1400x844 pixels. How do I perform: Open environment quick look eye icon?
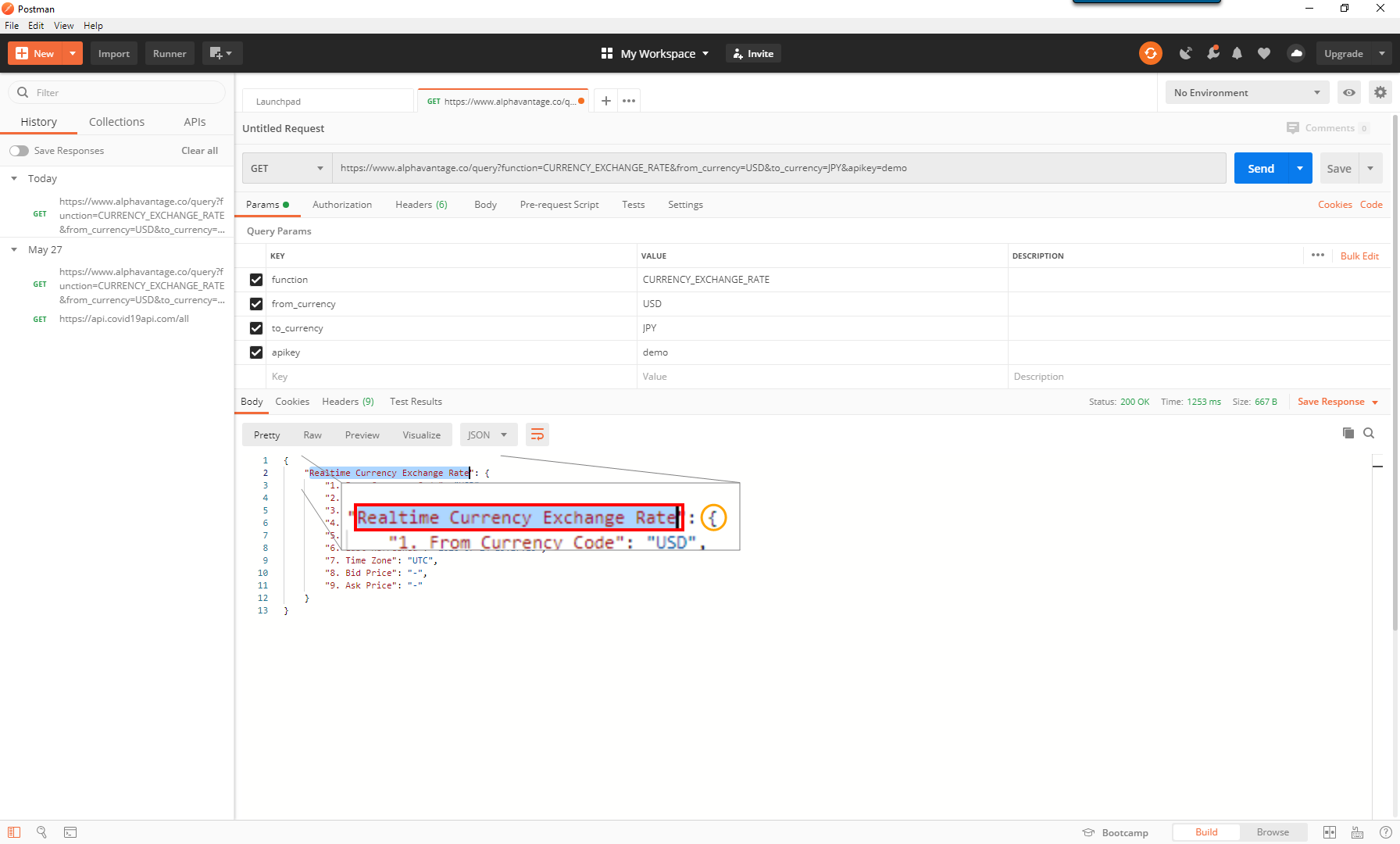click(x=1349, y=92)
